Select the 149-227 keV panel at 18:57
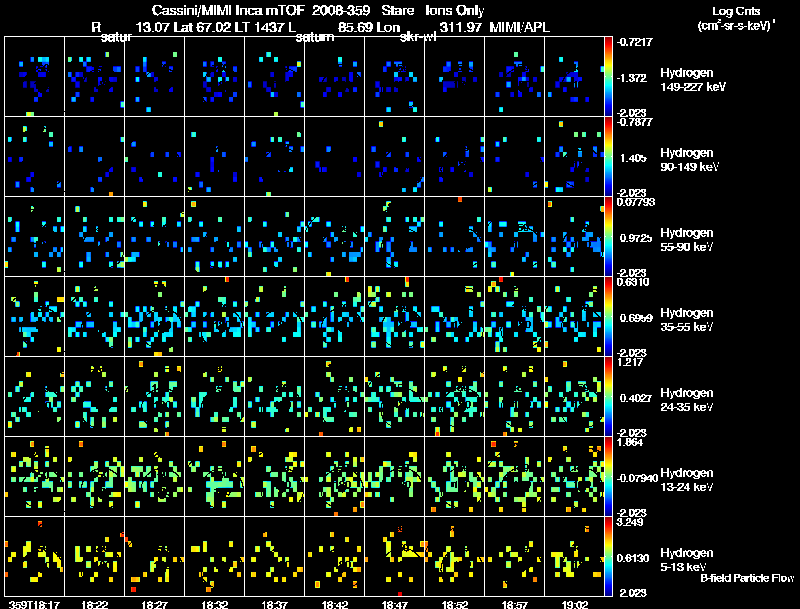 click(514, 77)
